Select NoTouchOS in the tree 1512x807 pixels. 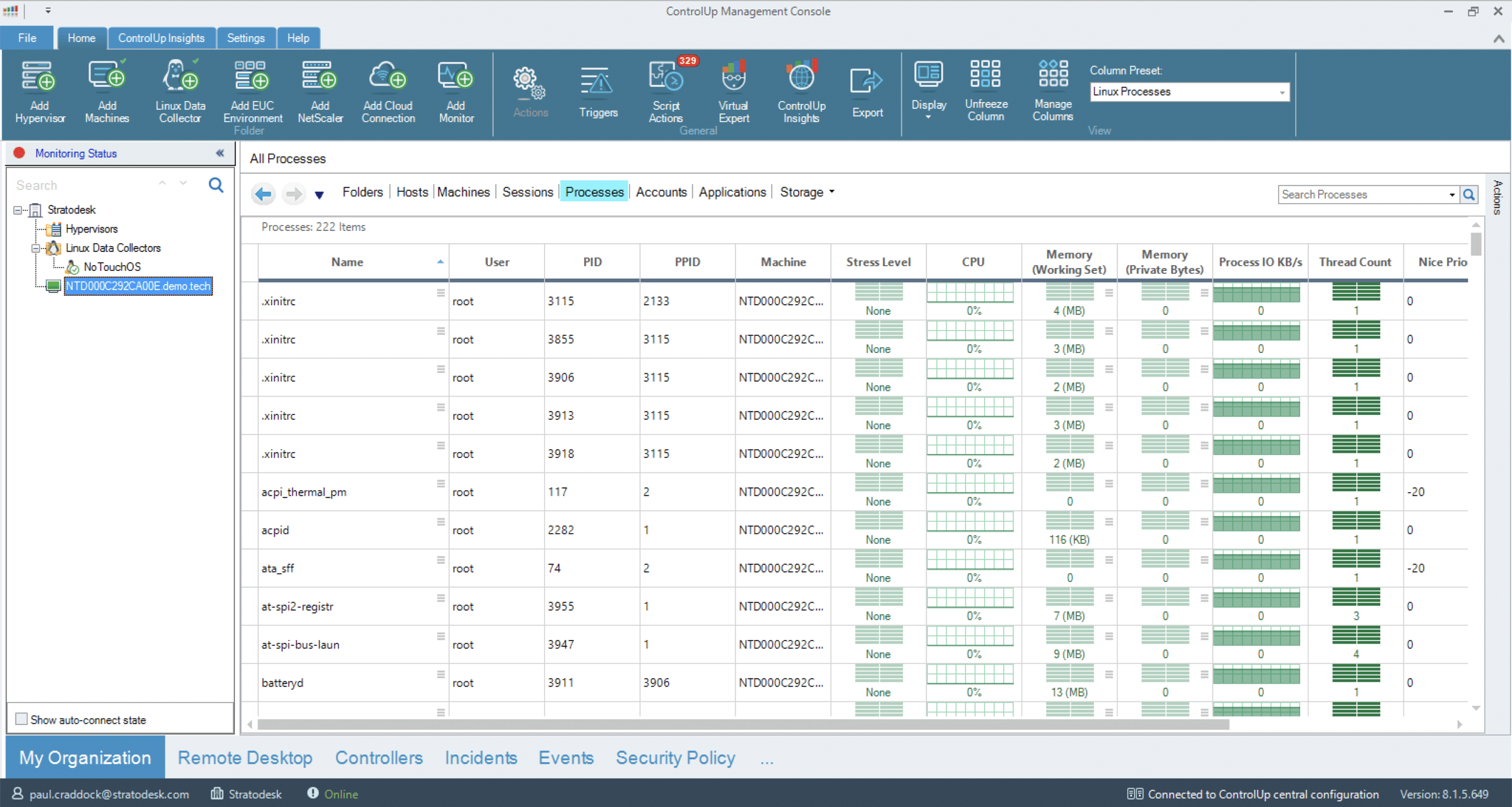112,267
